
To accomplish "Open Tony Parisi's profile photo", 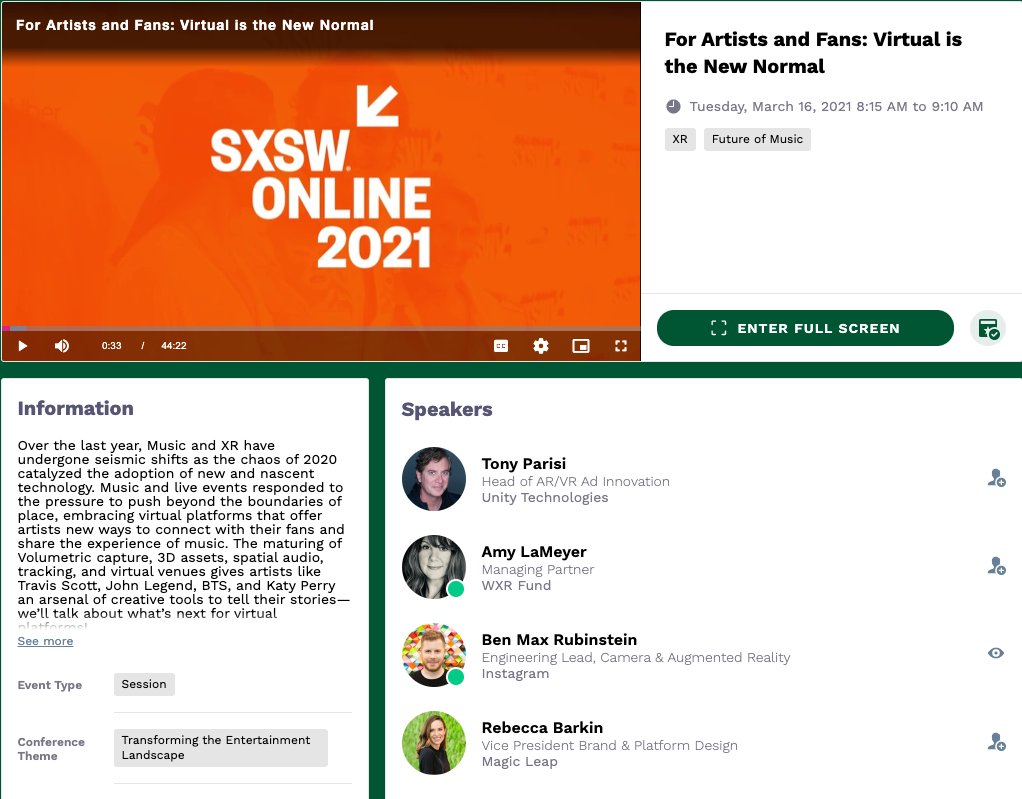I will click(434, 479).
